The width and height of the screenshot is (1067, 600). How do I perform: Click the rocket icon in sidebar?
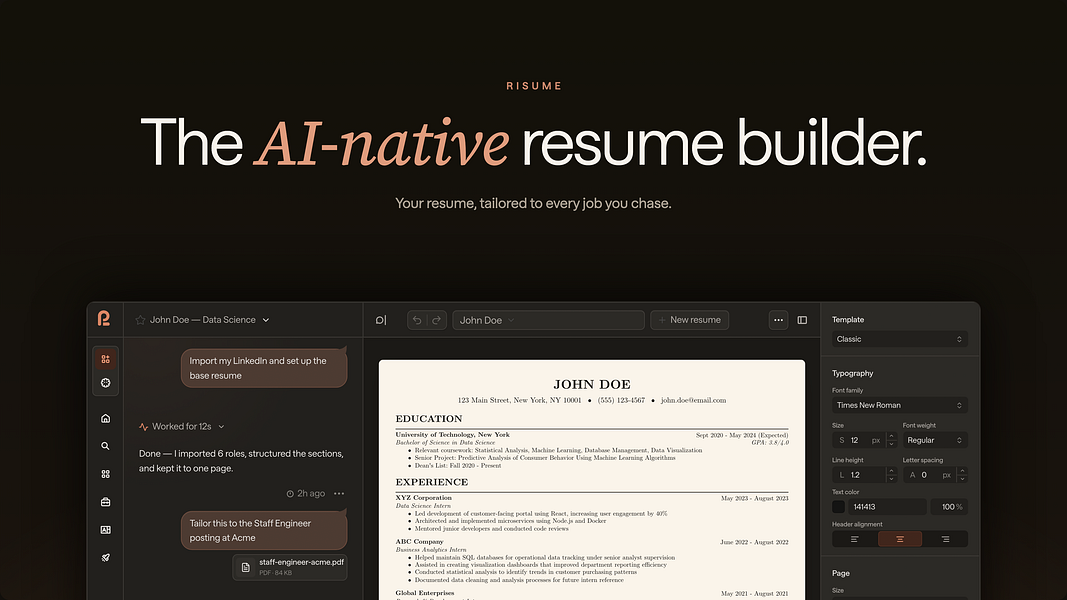(x=105, y=558)
